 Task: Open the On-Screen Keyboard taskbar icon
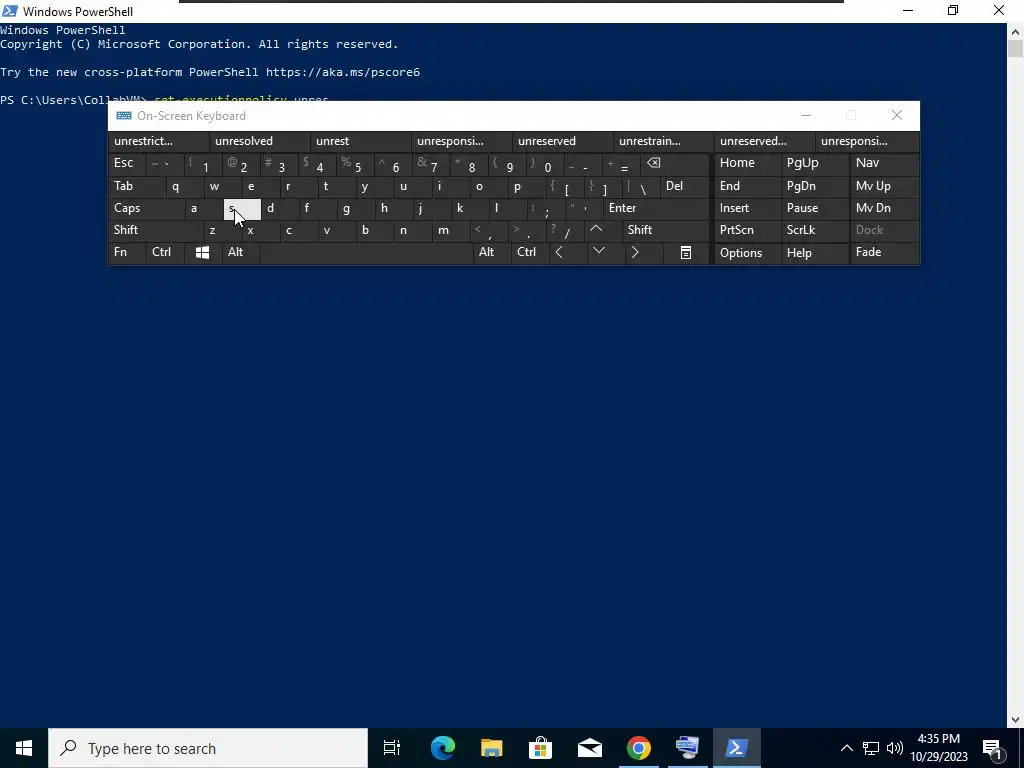tap(688, 748)
